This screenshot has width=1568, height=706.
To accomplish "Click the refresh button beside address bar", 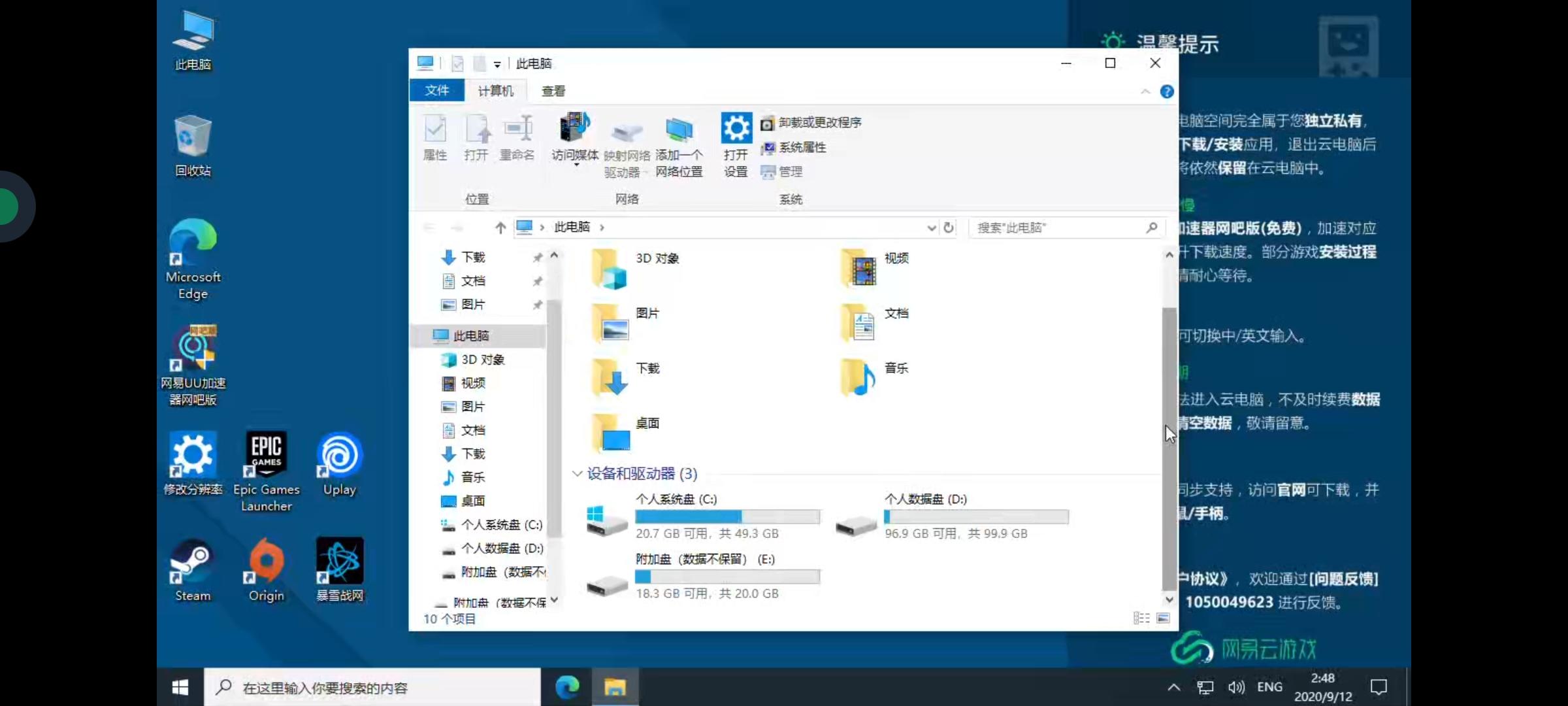I will tap(949, 227).
